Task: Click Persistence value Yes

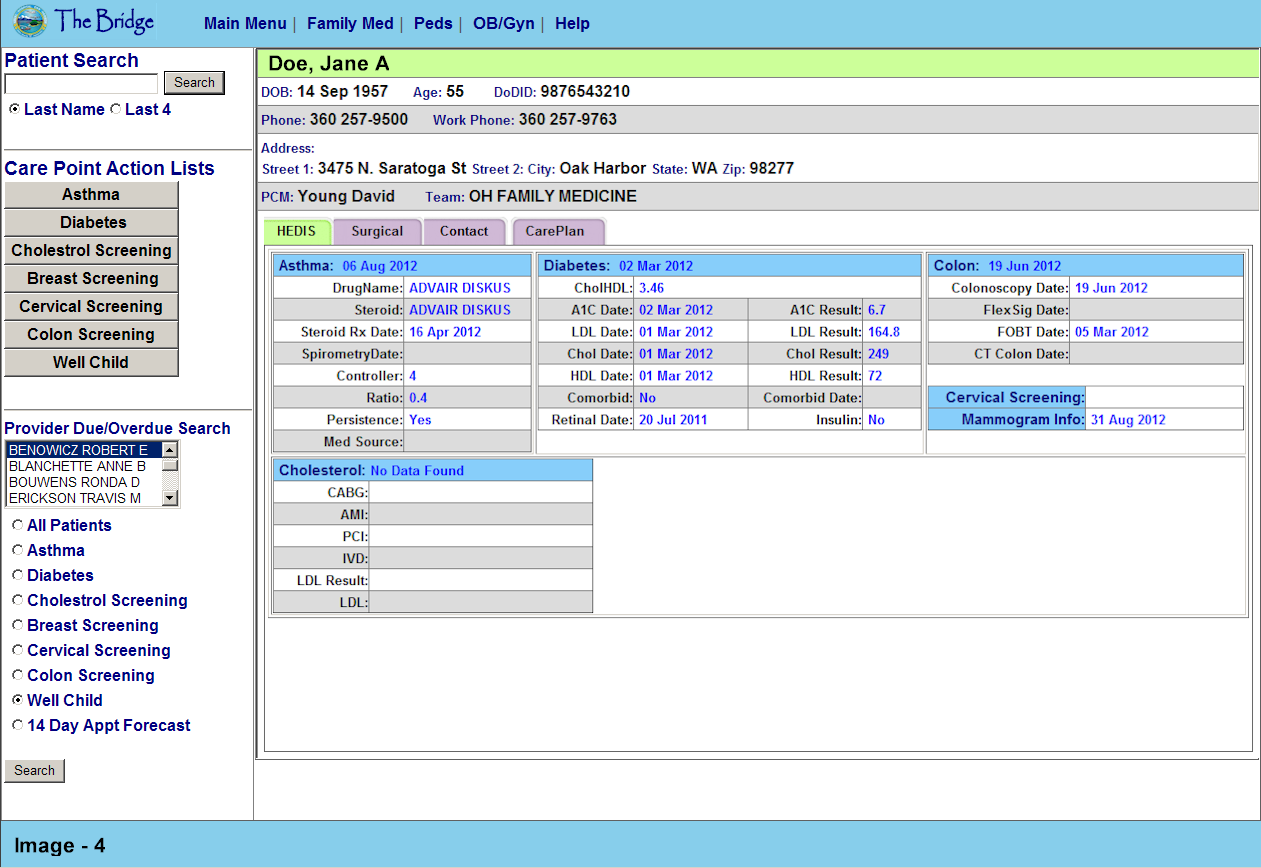Action: click(420, 420)
